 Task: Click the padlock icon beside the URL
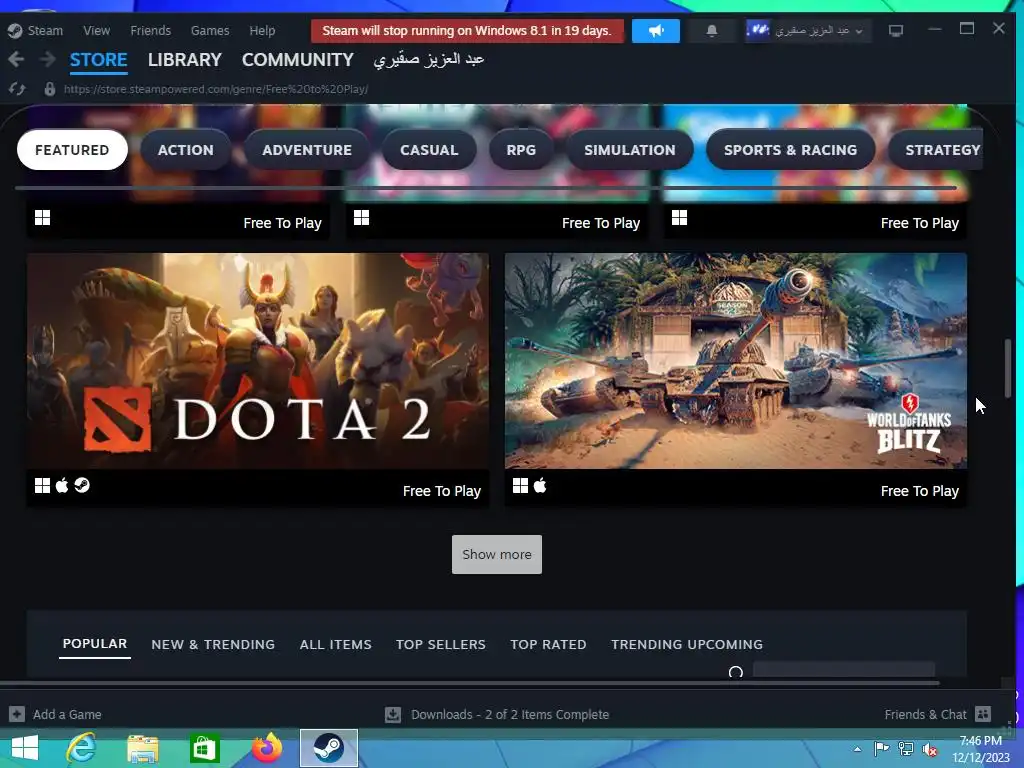point(49,89)
